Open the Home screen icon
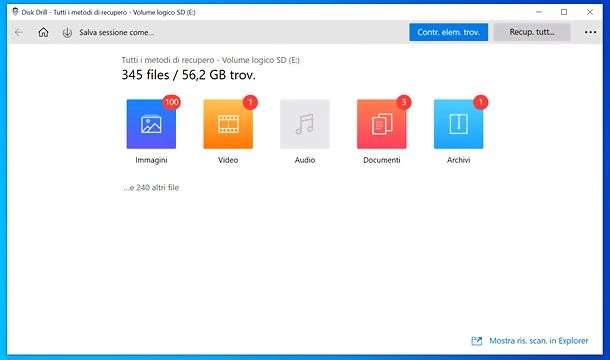Image resolution: width=610 pixels, height=360 pixels. point(43,32)
